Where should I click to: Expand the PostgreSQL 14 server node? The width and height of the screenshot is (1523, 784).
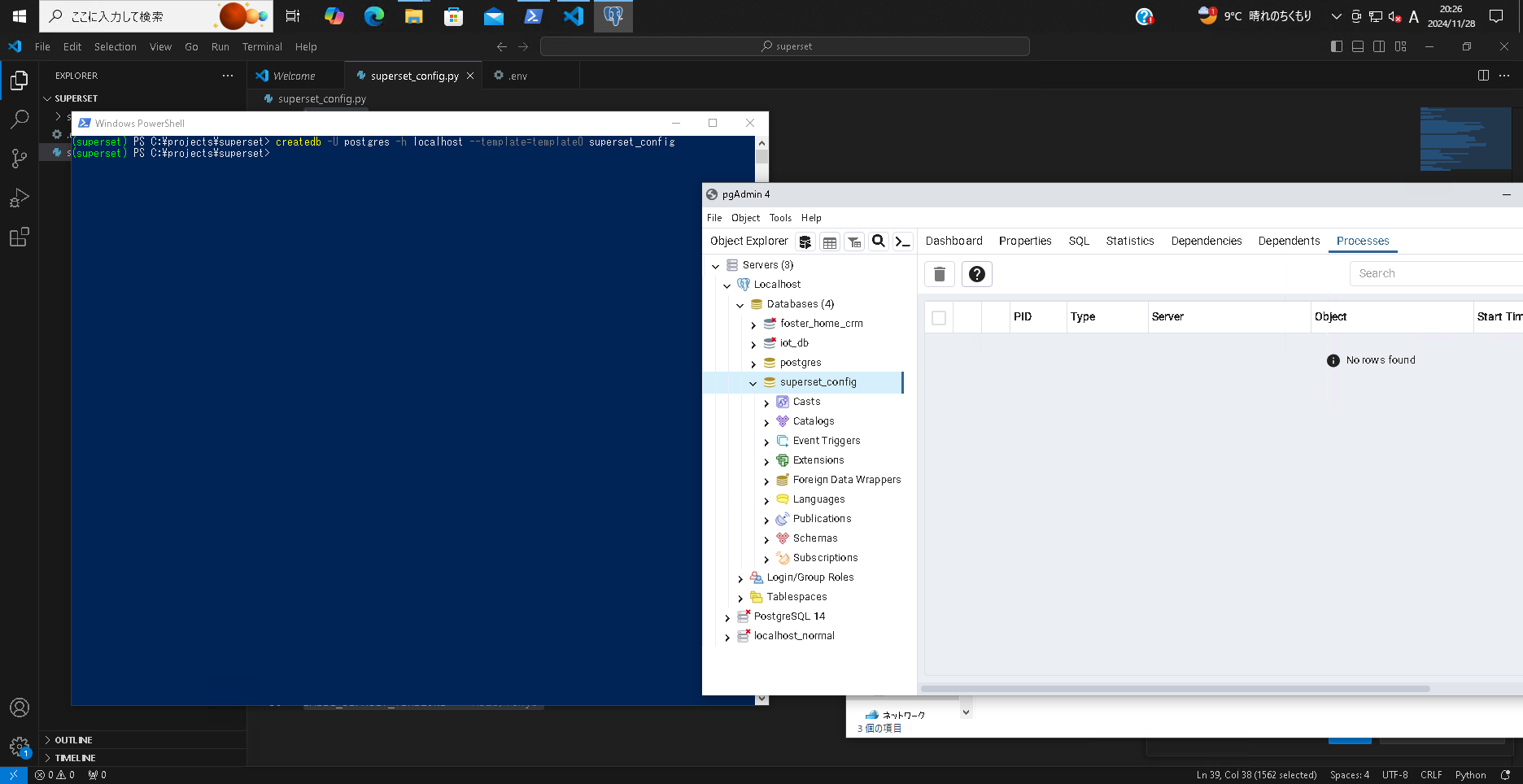pyautogui.click(x=727, y=617)
